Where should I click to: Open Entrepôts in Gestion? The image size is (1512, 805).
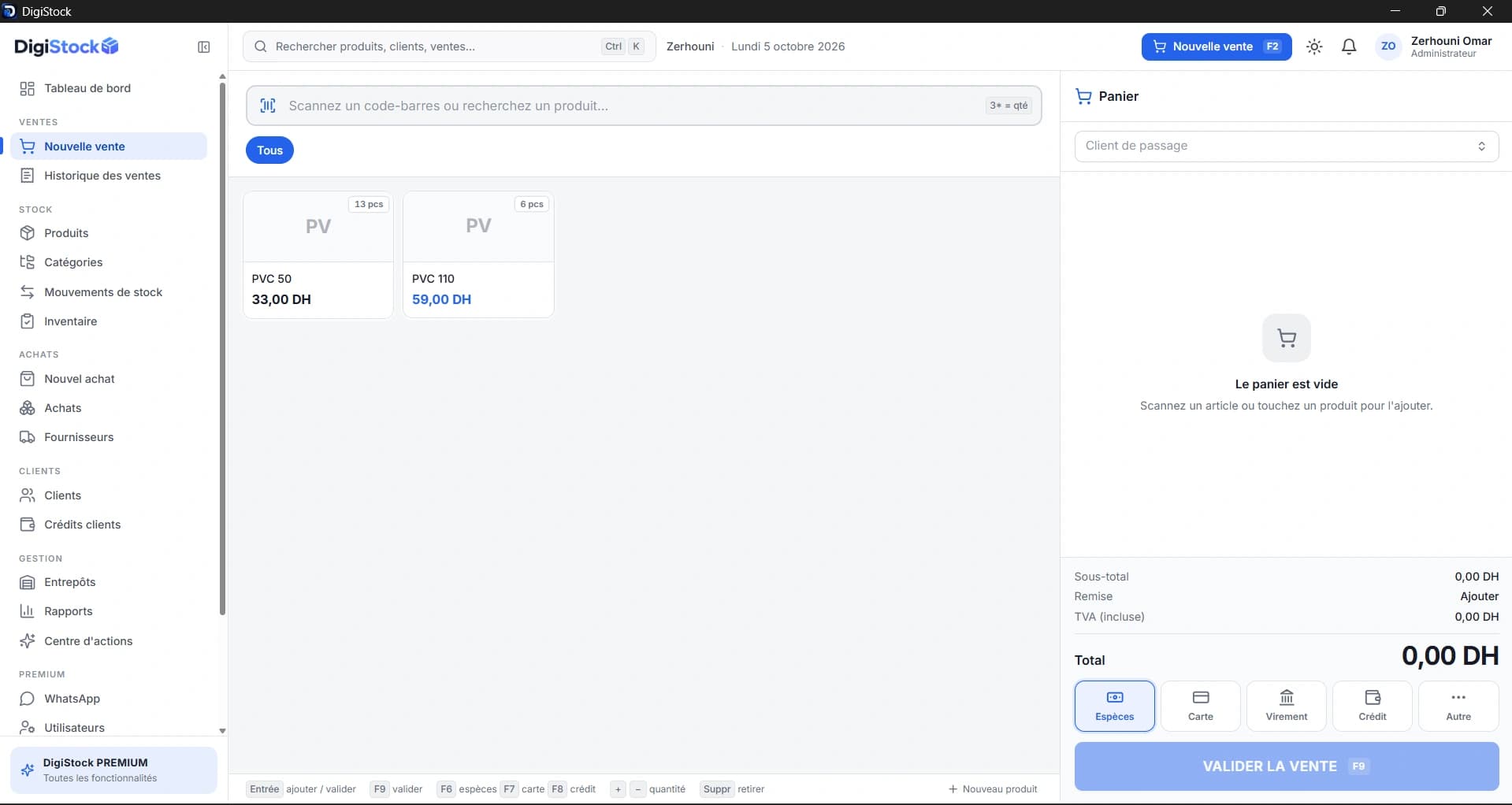point(109,582)
